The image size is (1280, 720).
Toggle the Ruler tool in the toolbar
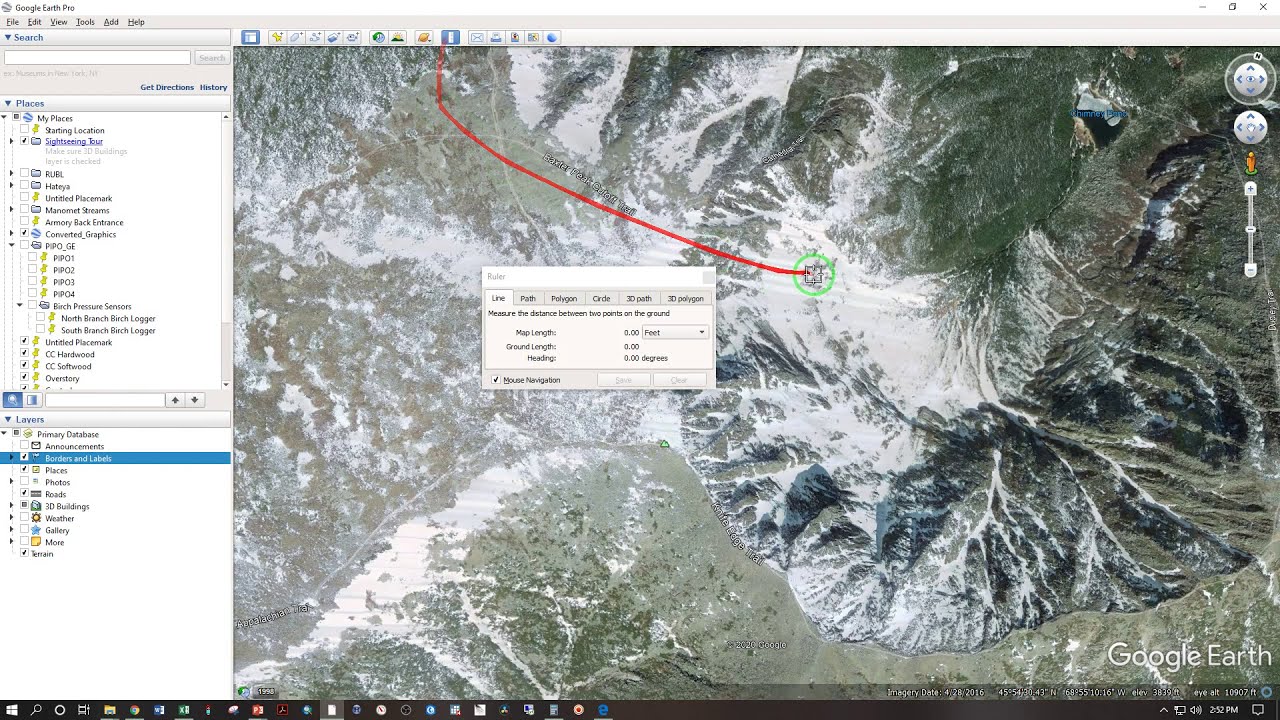[450, 37]
